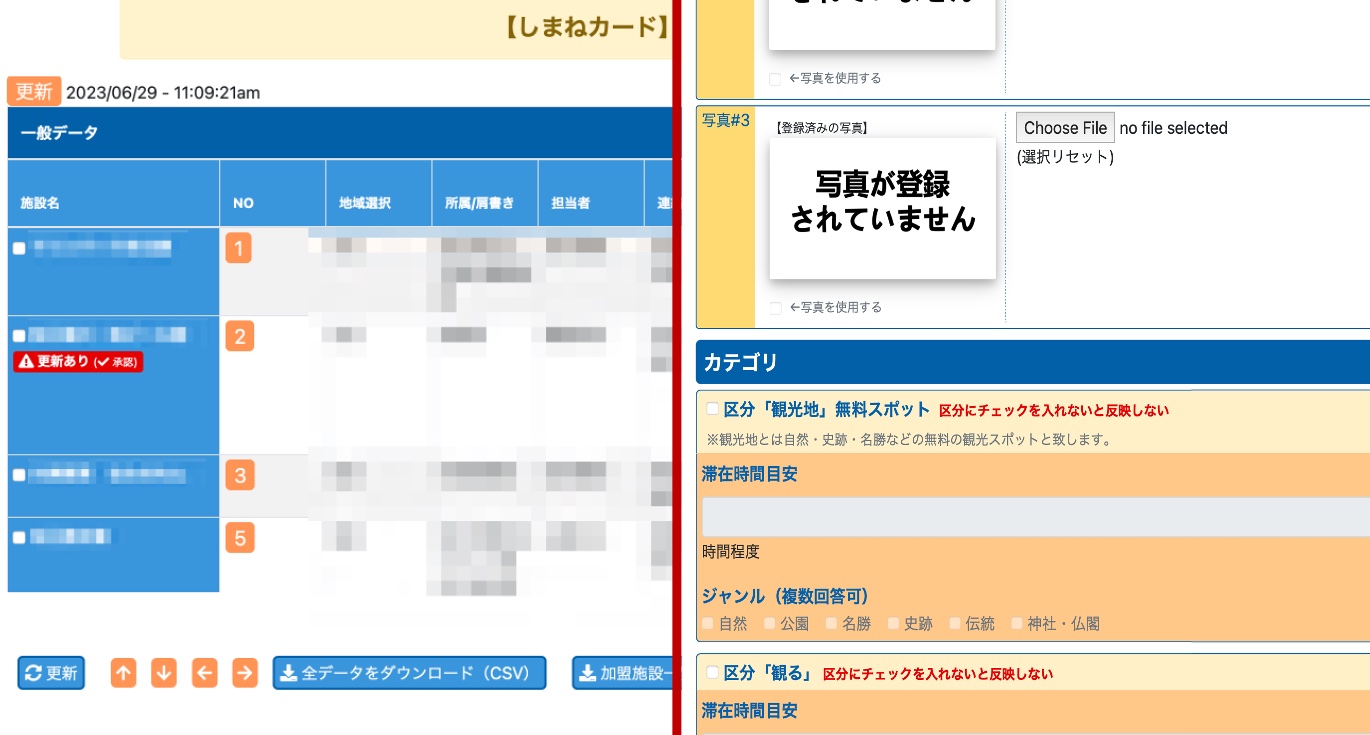Screen dimensions: 1370x735
Task: Click the red 更新あり alert badge
Action: [78, 362]
